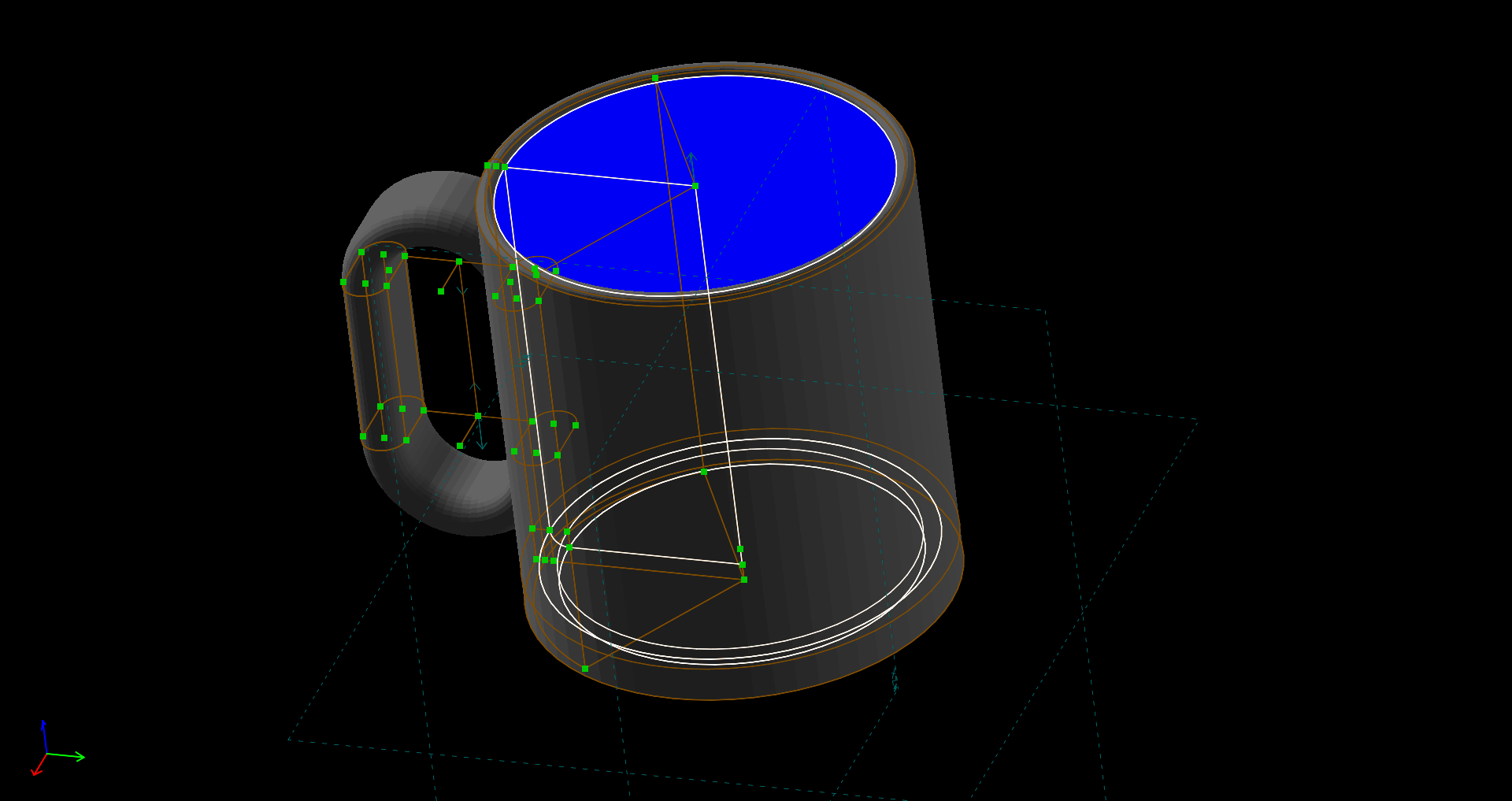
Task: Select lowest green point on mug base edge
Action: click(x=585, y=669)
